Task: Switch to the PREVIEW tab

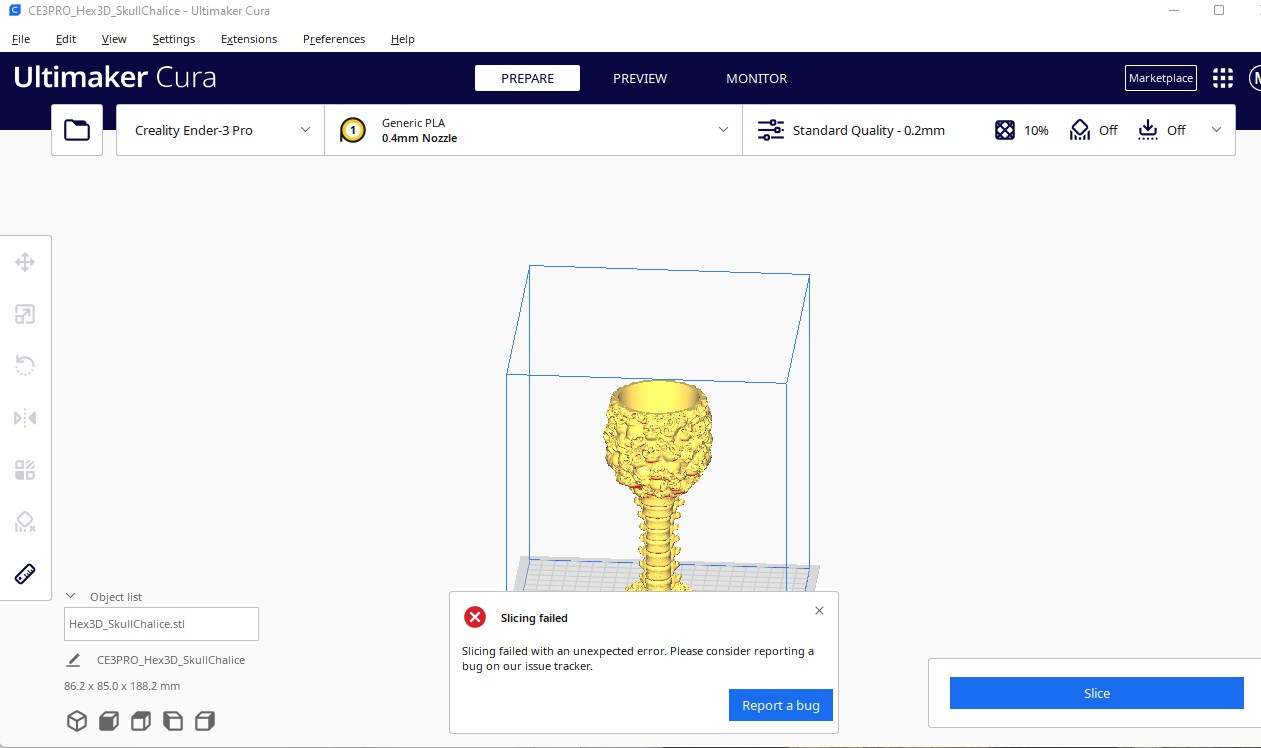Action: [x=640, y=78]
